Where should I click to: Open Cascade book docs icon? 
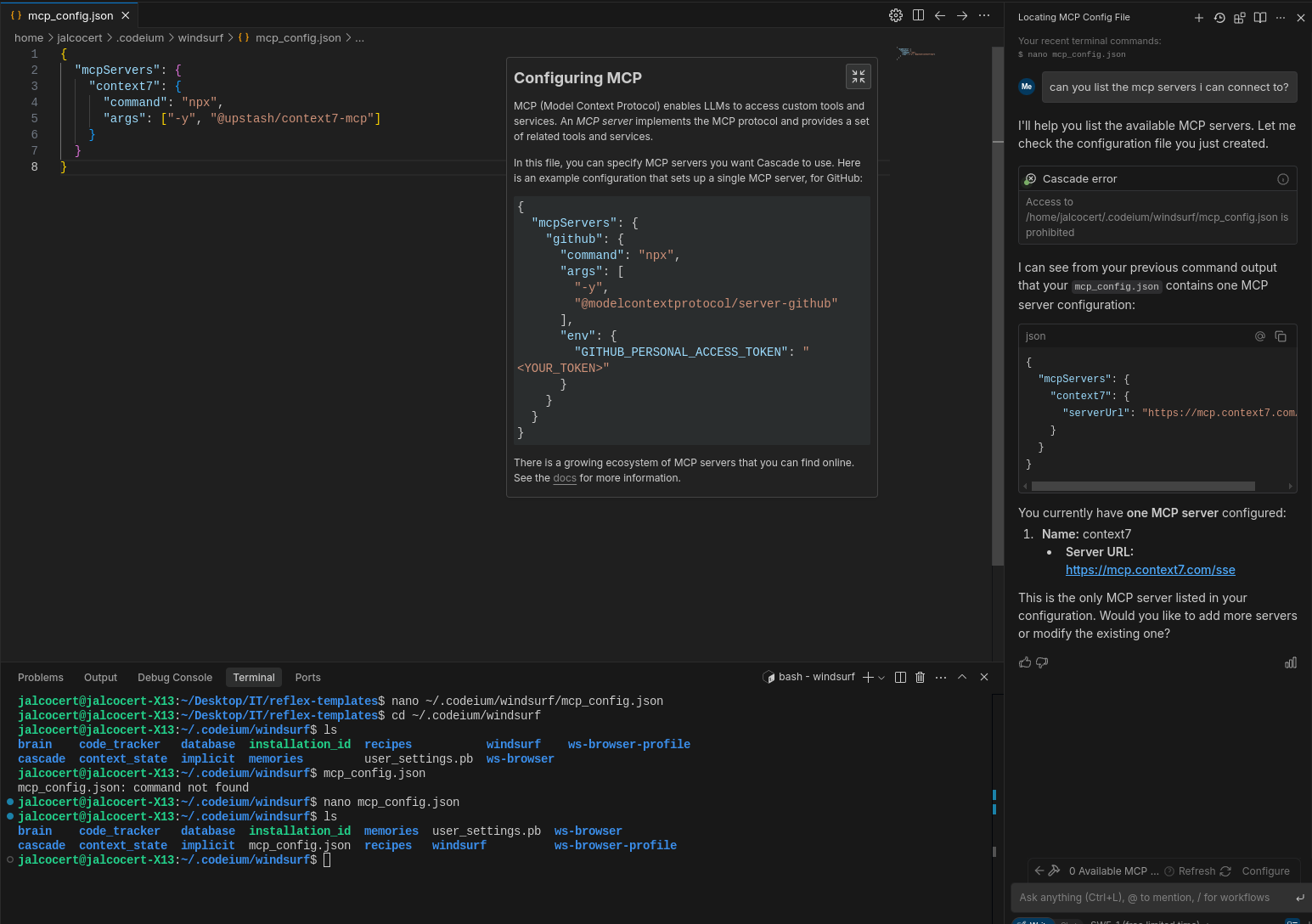pyautogui.click(x=1260, y=17)
